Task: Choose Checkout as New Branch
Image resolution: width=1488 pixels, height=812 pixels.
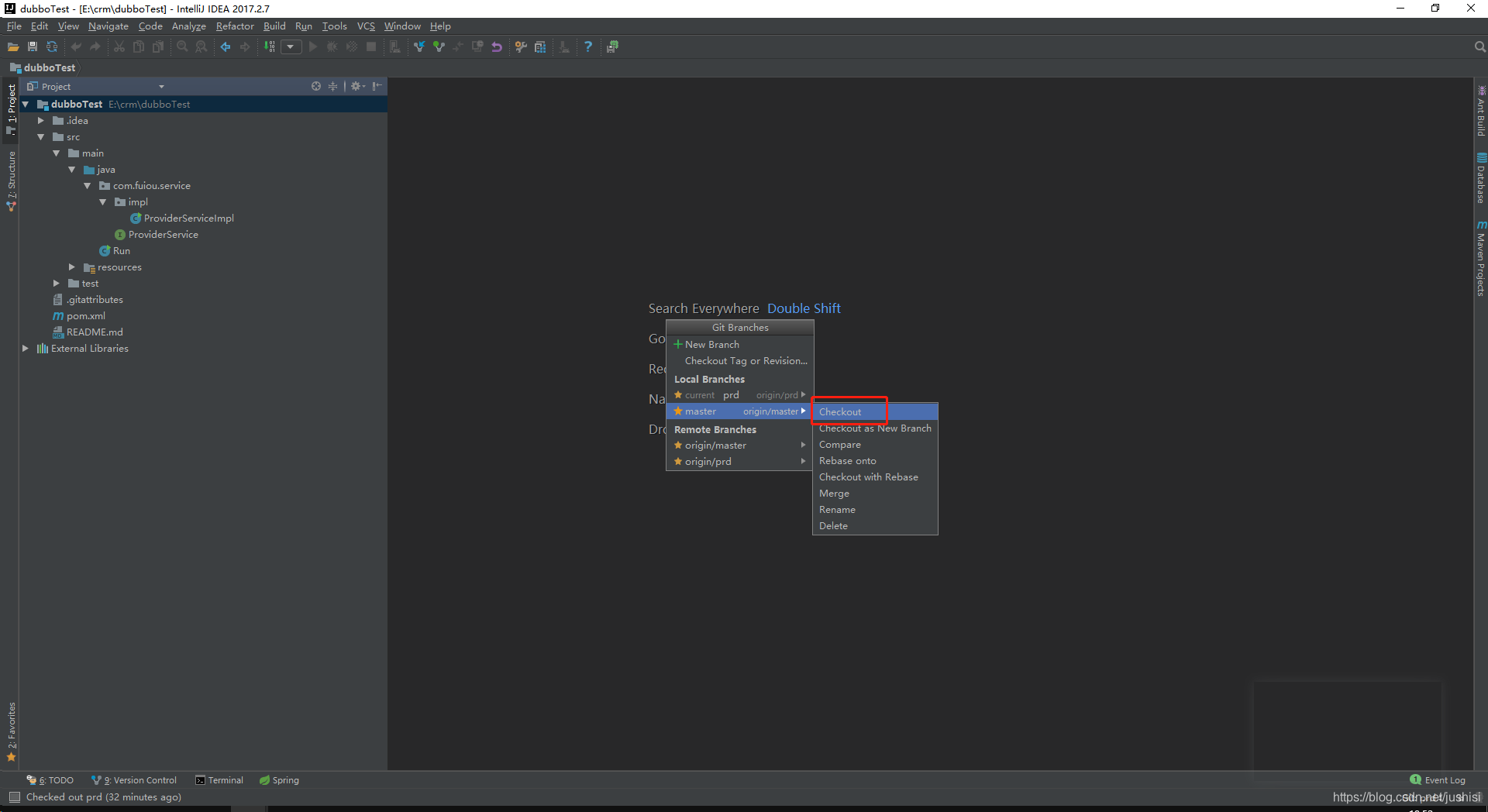Action: click(875, 428)
